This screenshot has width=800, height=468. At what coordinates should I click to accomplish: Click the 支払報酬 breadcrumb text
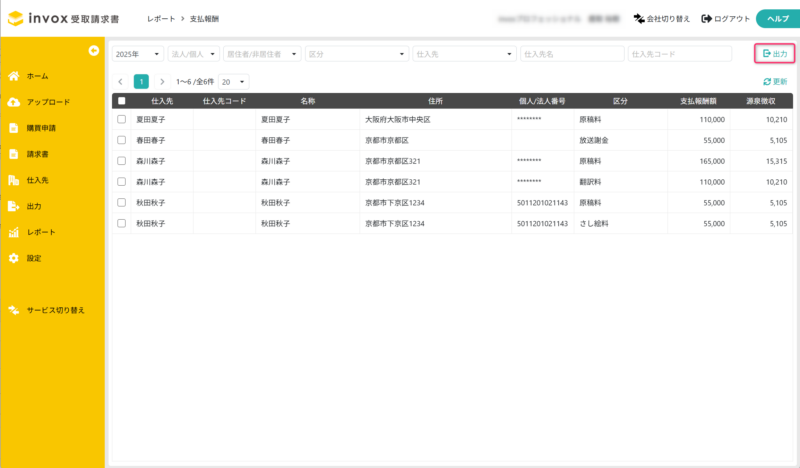pos(204,19)
